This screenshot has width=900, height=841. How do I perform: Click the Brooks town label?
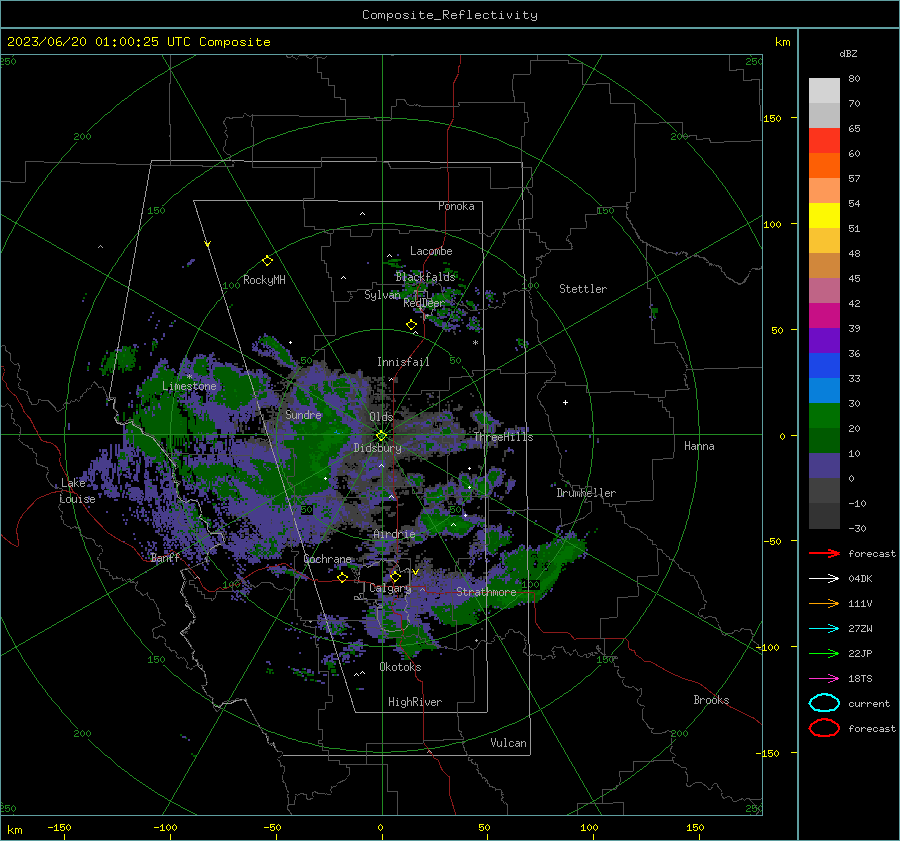coord(711,700)
